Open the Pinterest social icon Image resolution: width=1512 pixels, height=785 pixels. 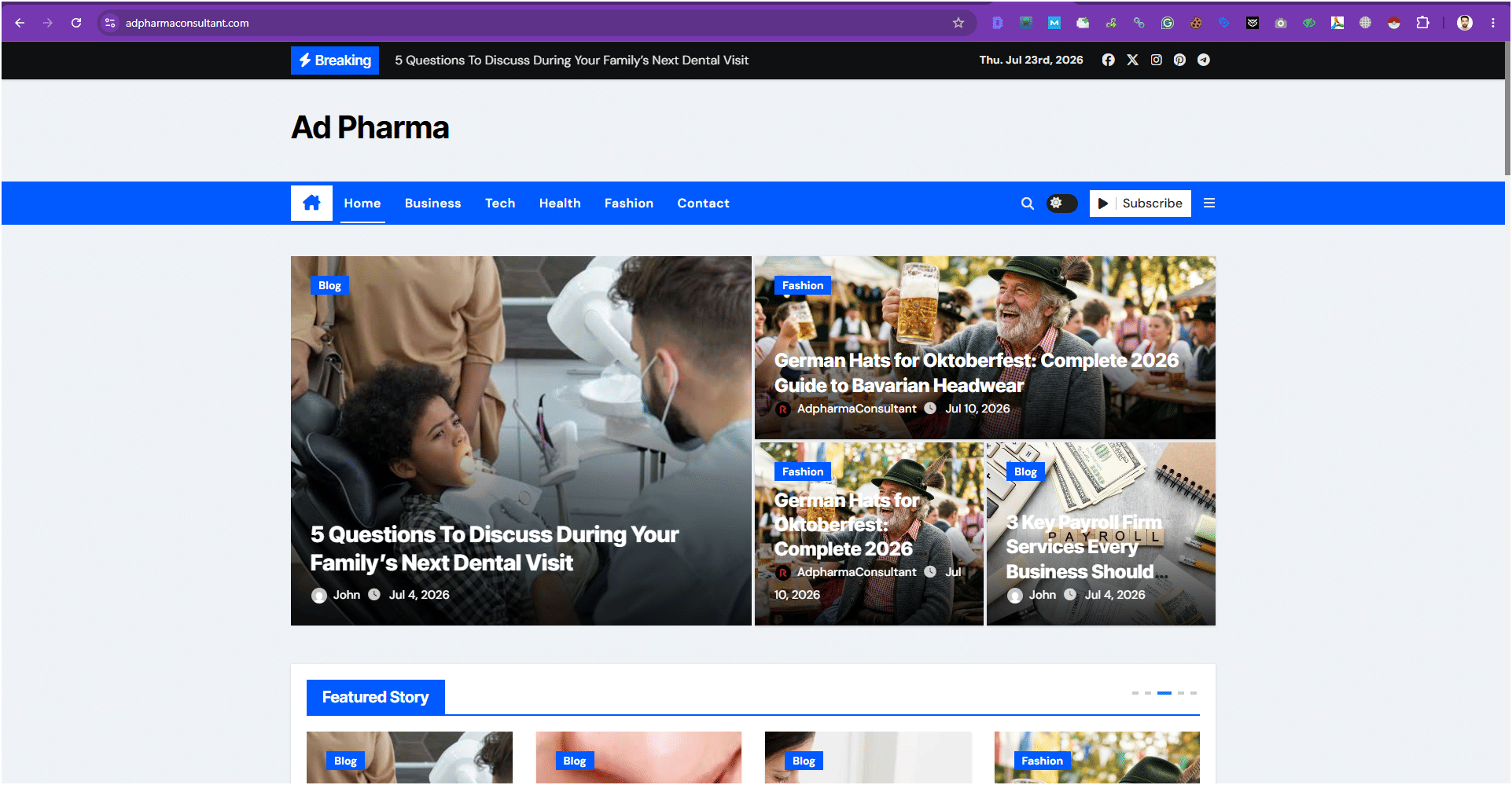pyautogui.click(x=1179, y=60)
